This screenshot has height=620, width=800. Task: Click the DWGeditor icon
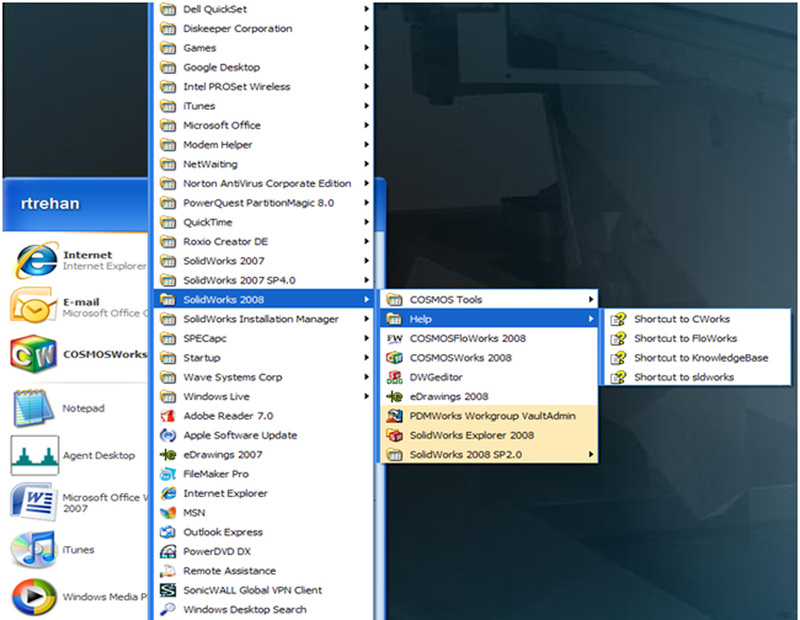394,377
